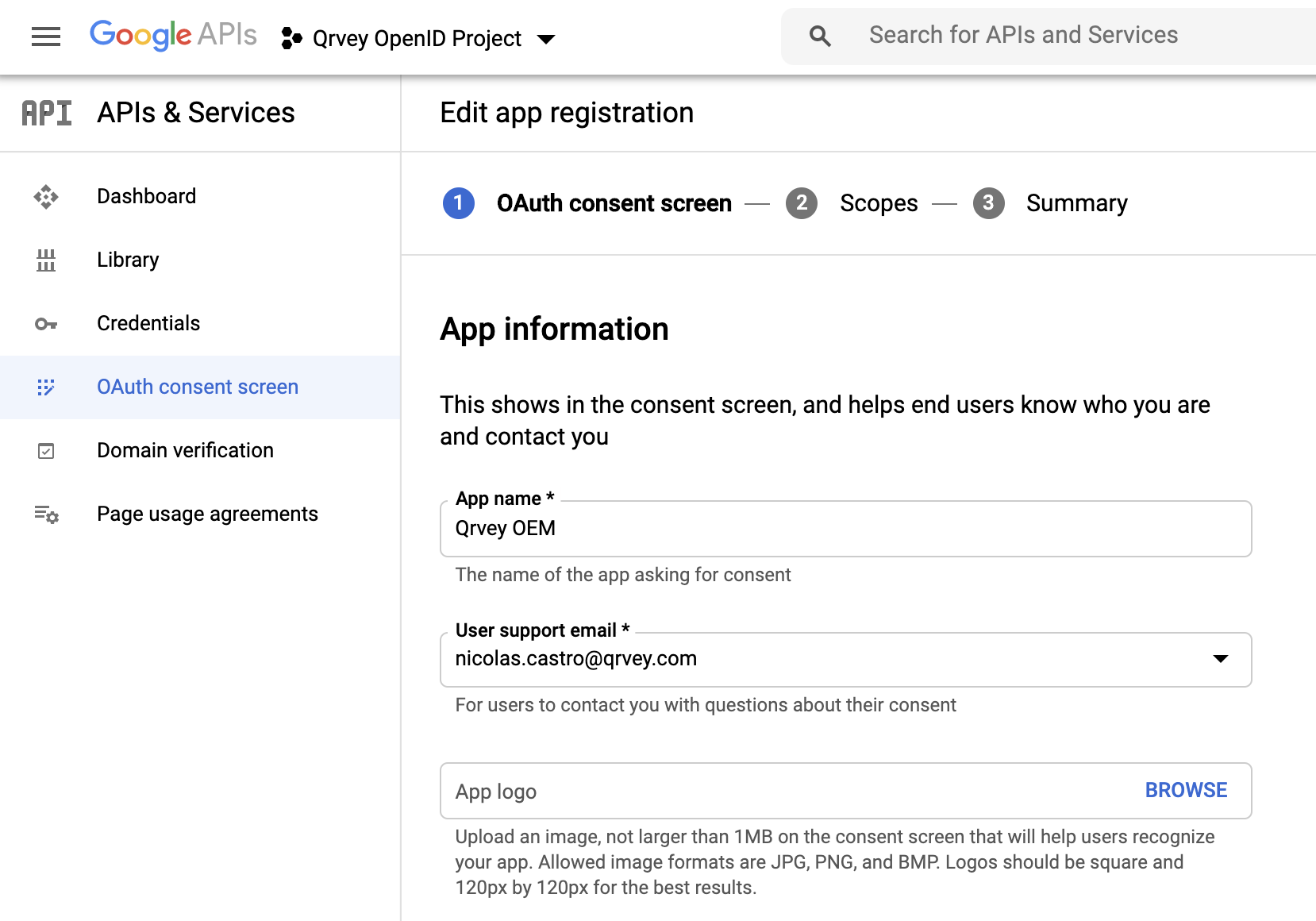The height and width of the screenshot is (921, 1316).
Task: Click the API logo icon in sidebar
Action: coord(47,114)
